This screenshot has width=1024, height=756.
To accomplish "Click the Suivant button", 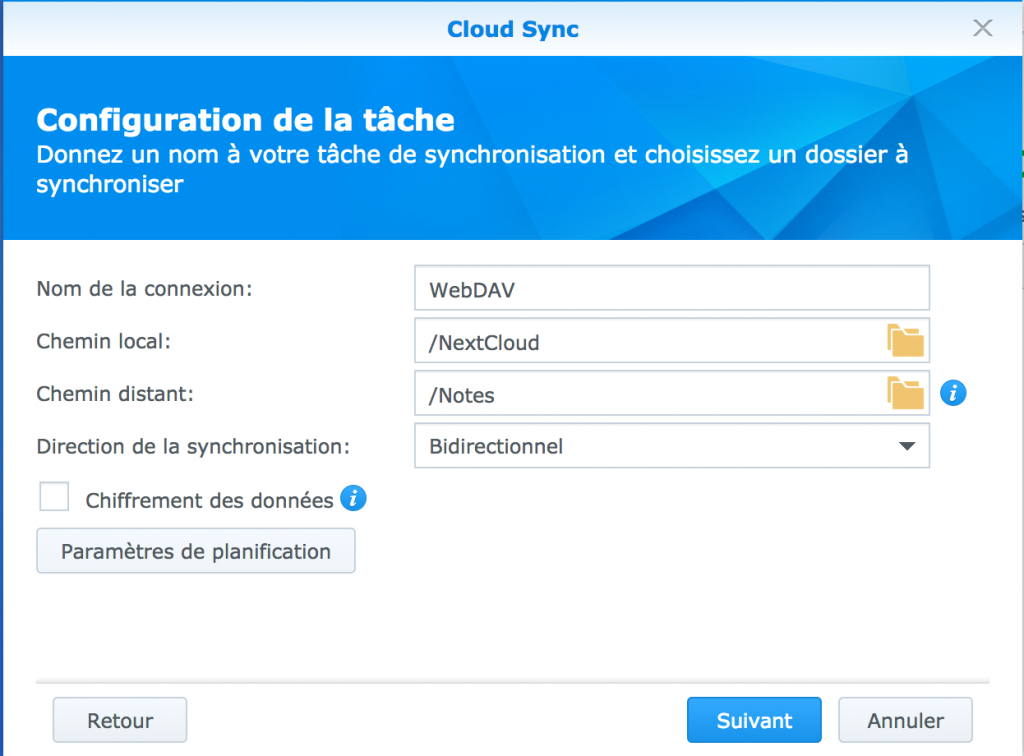I will point(754,720).
